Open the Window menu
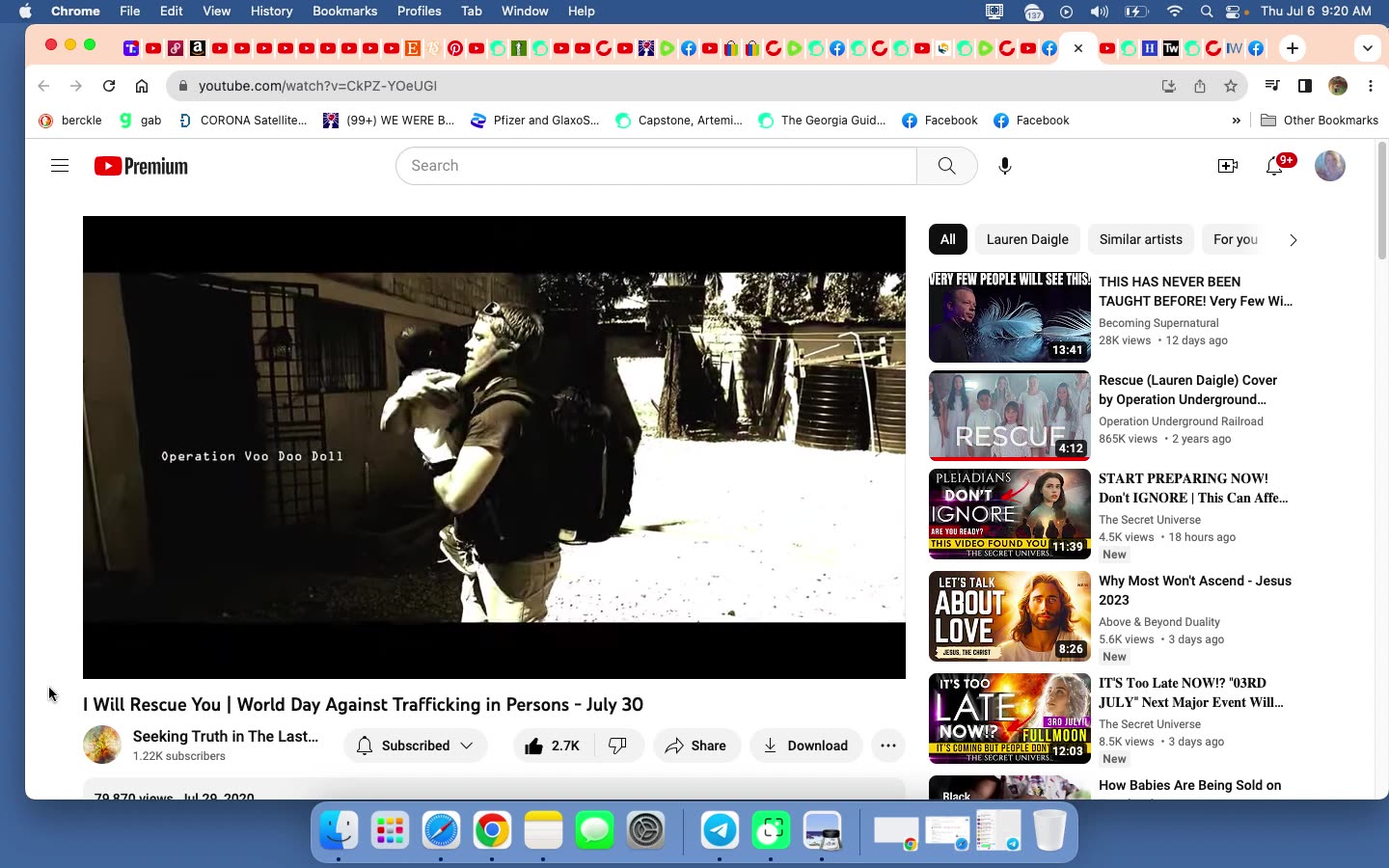This screenshot has height=868, width=1389. [525, 12]
